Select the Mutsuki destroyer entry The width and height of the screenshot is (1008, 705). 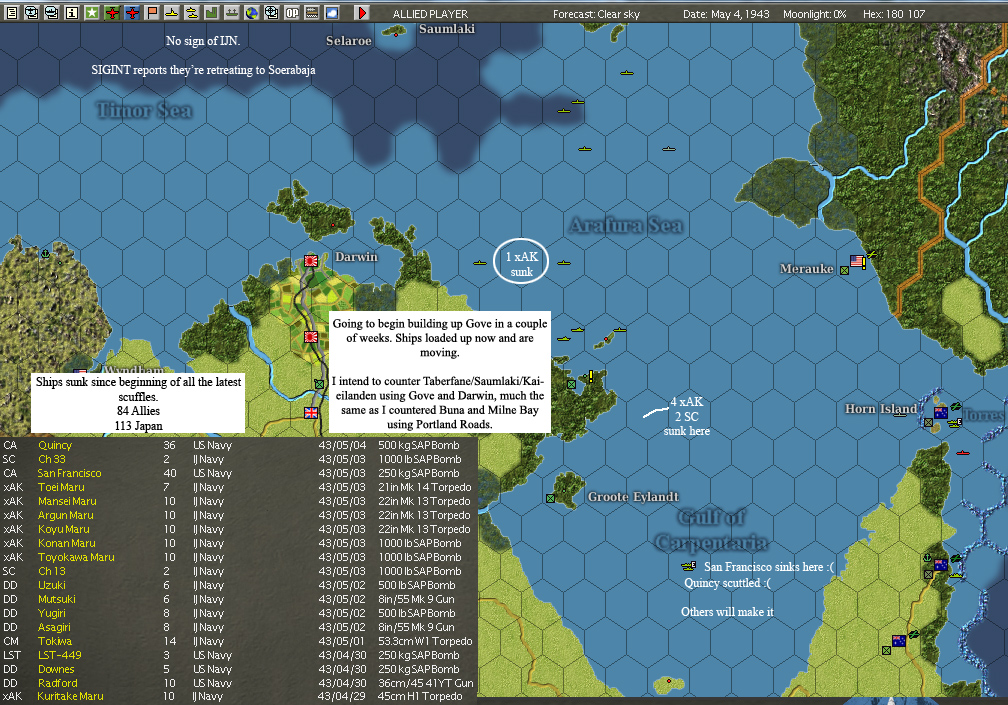(238, 599)
